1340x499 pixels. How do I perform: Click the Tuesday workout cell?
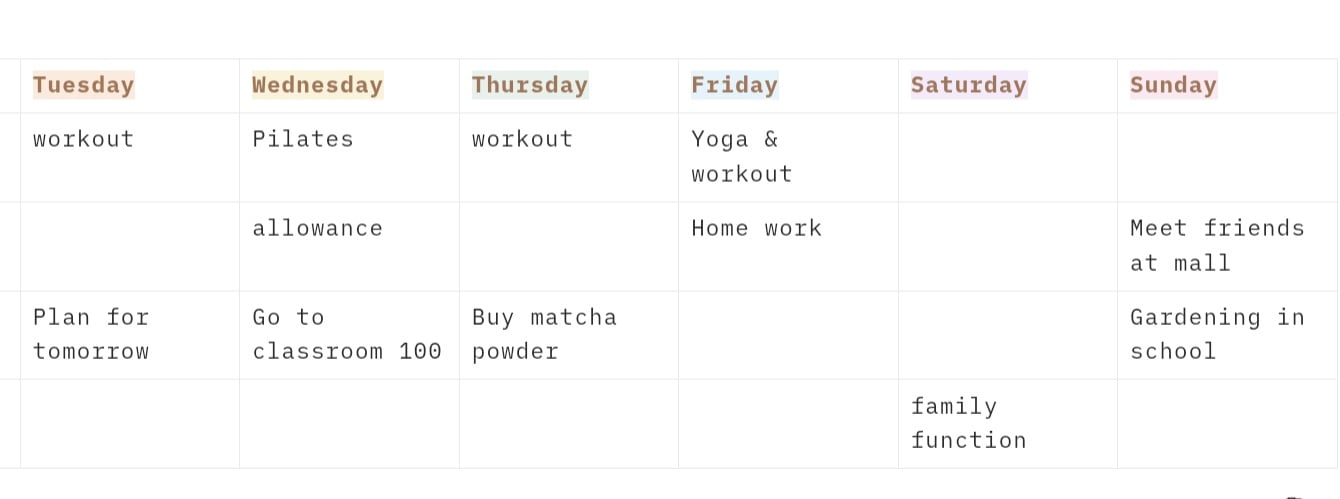coord(84,139)
